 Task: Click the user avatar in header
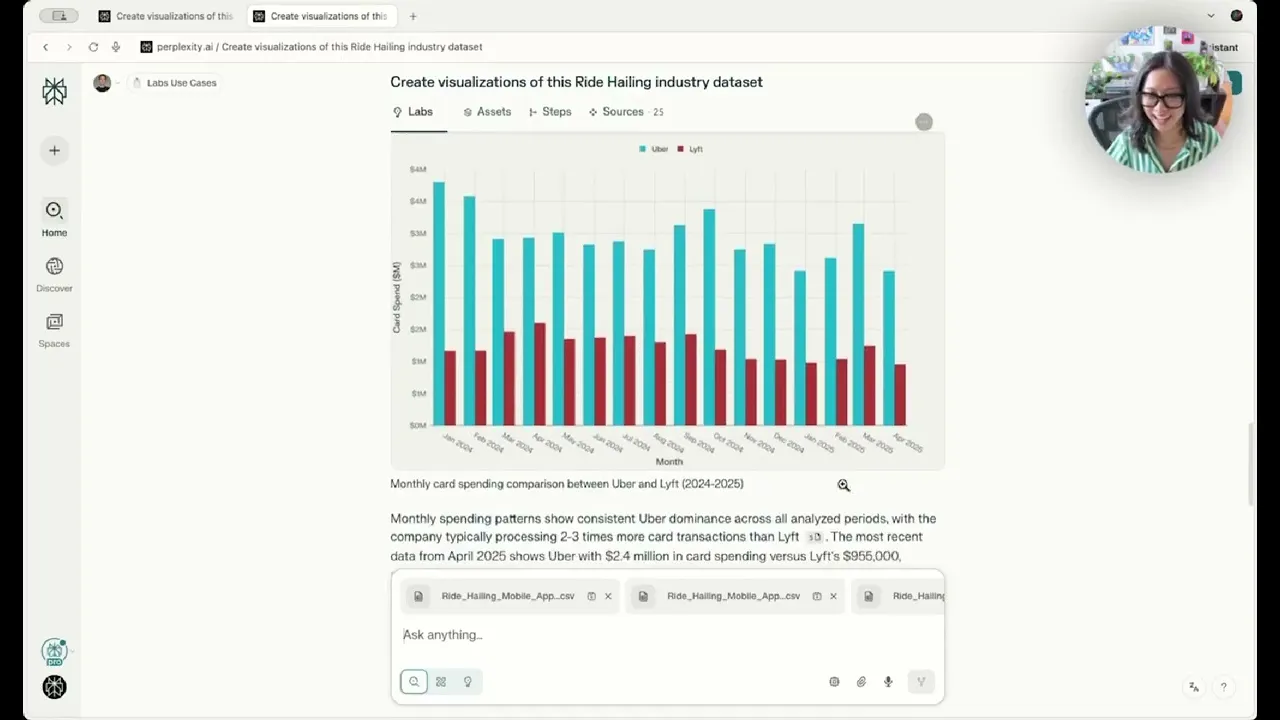[x=102, y=83]
